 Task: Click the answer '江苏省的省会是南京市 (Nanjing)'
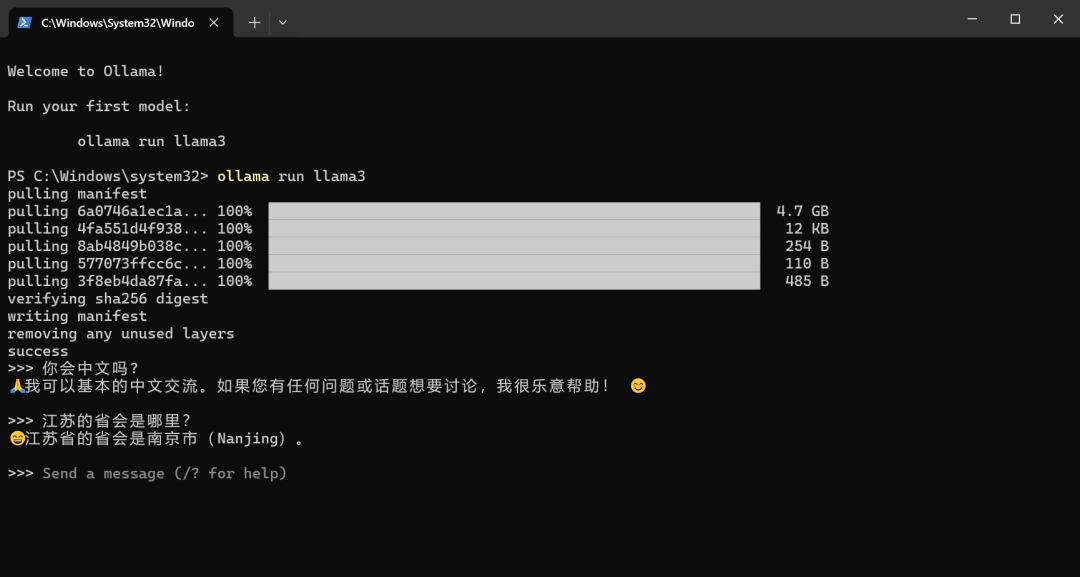165,439
